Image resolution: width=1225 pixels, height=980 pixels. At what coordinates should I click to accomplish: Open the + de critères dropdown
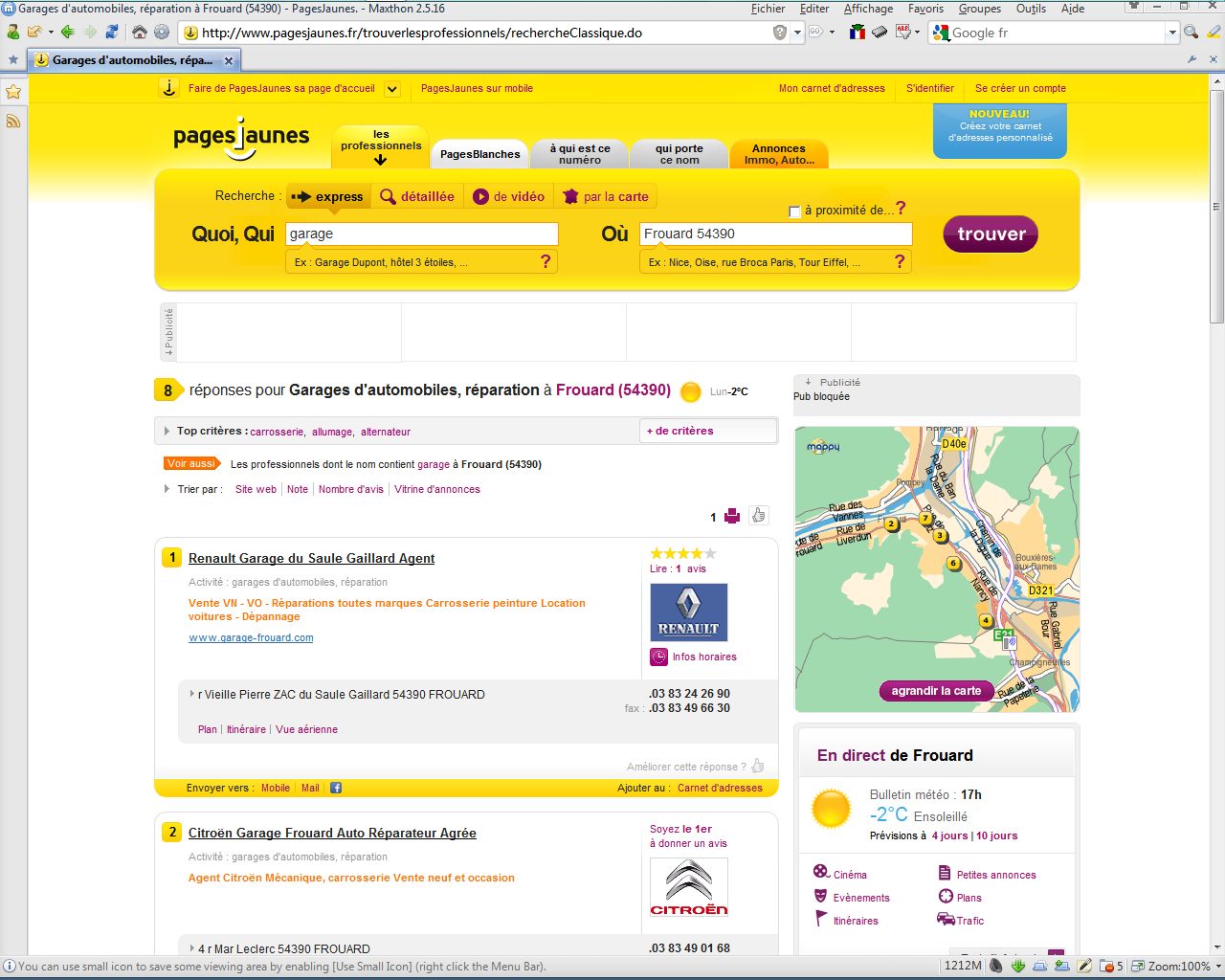[x=708, y=431]
